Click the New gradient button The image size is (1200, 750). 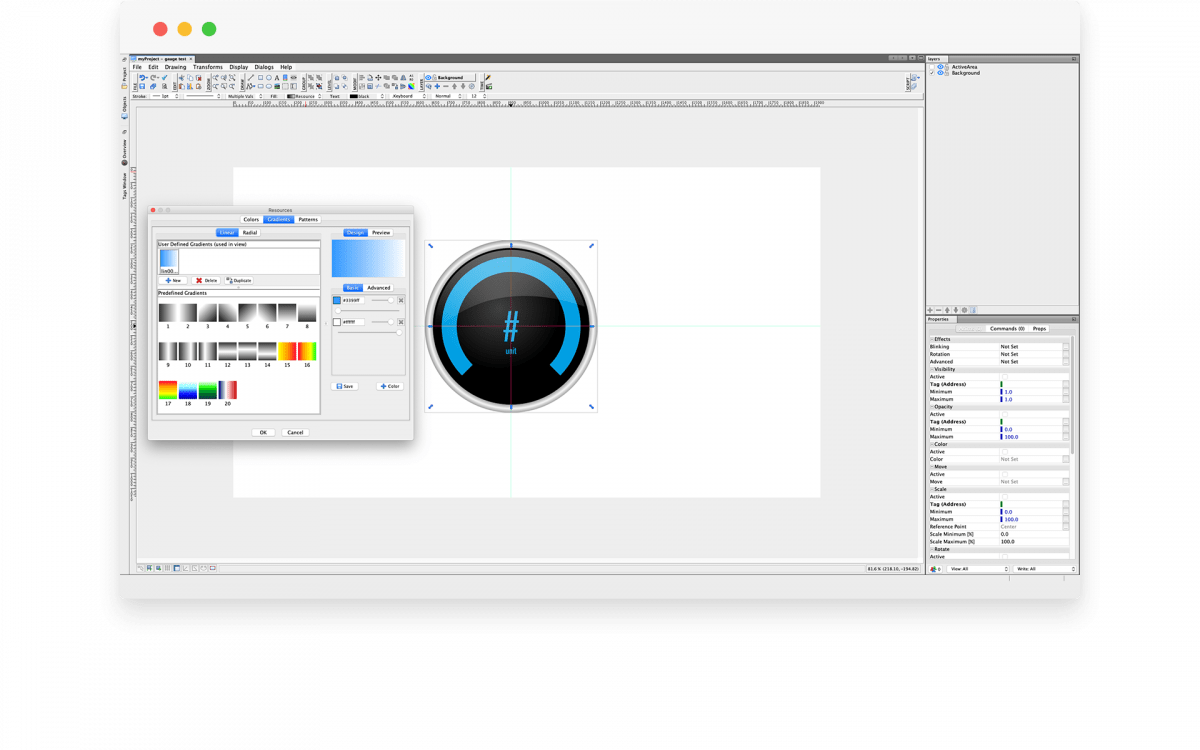coord(173,280)
